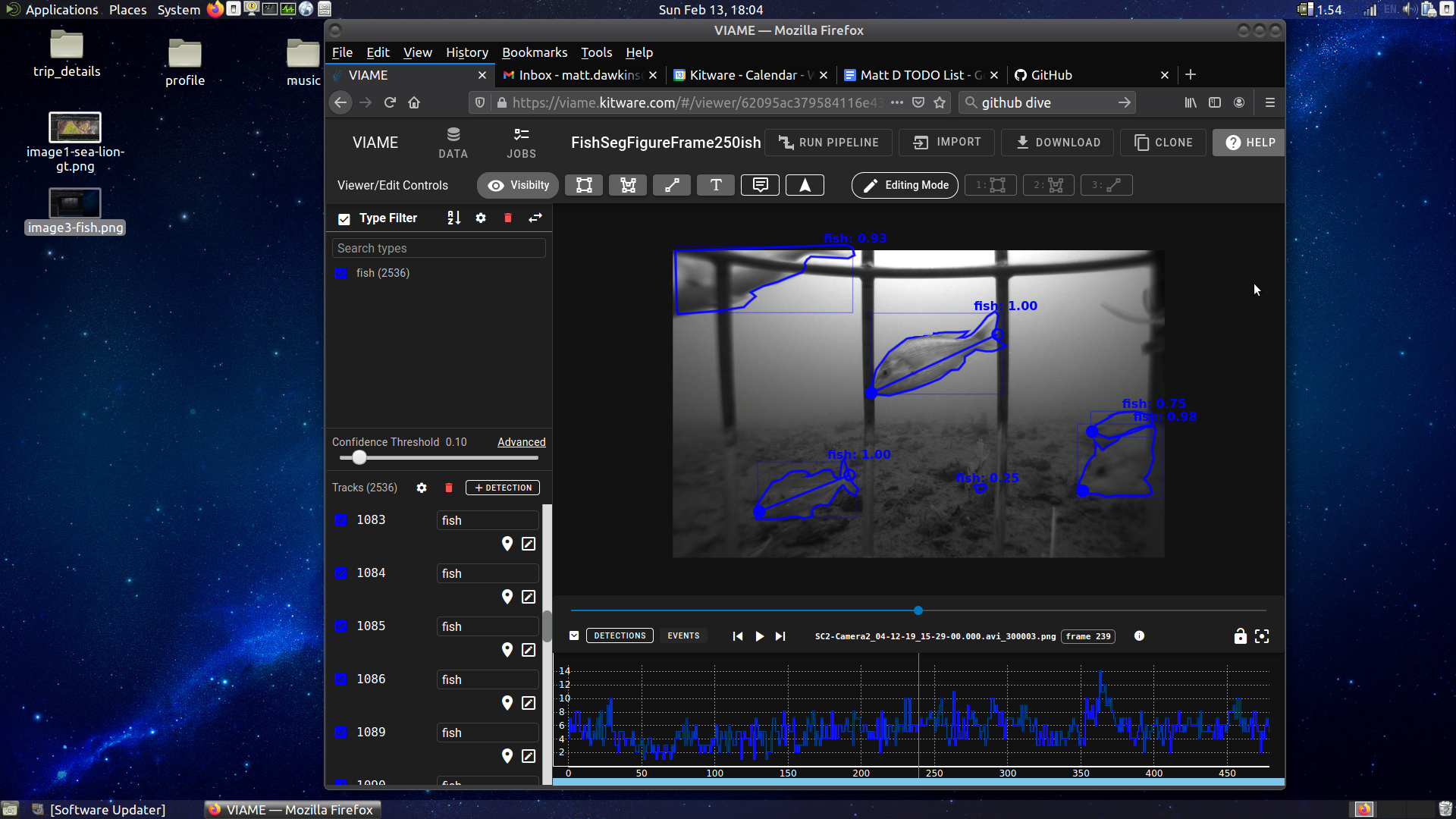Image resolution: width=1456 pixels, height=819 pixels.
Task: Edit track 1084 with pencil icon
Action: pos(529,597)
